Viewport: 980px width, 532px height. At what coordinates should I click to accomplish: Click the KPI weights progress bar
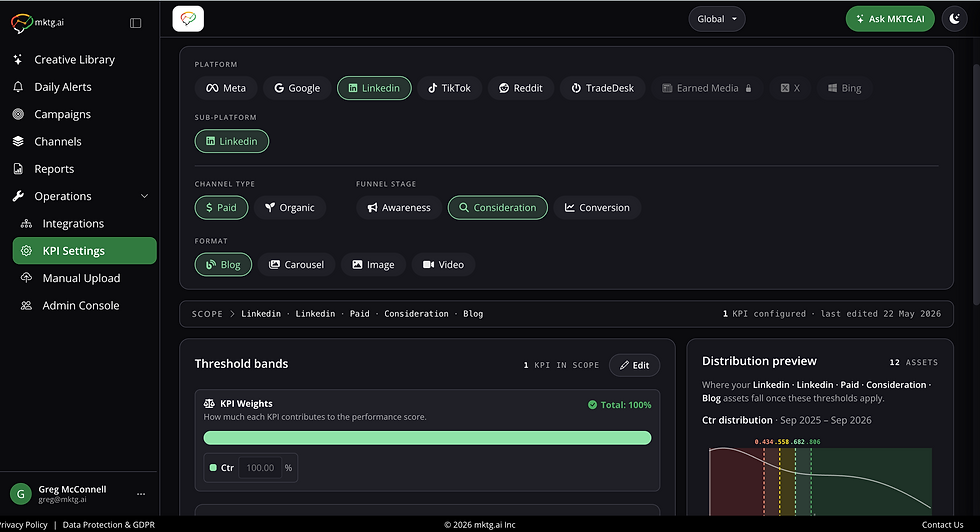click(x=428, y=438)
